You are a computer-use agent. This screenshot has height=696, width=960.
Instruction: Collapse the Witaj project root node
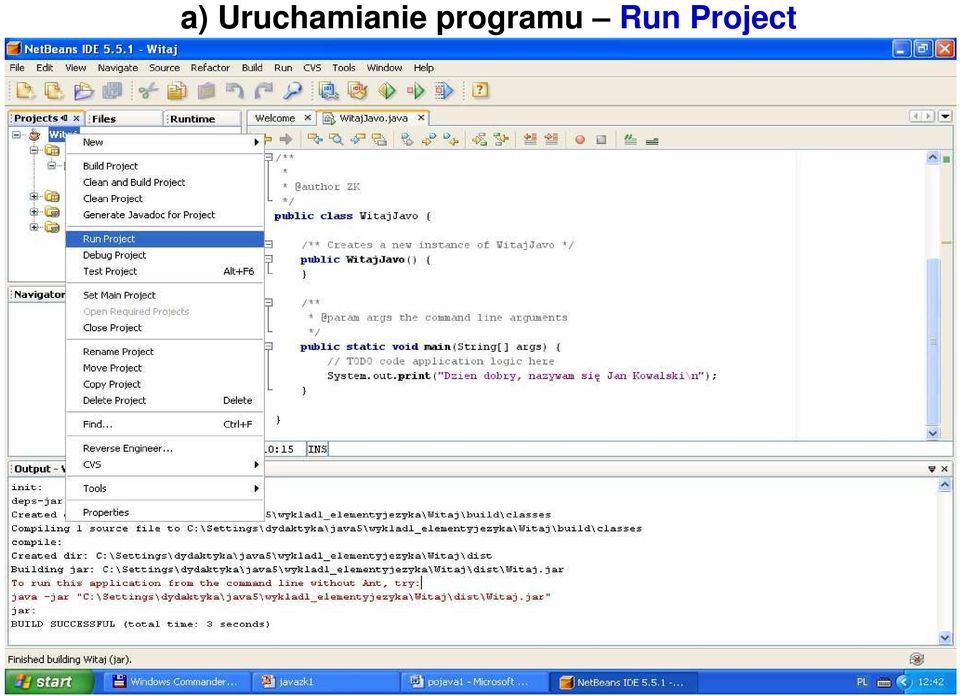pos(17,135)
